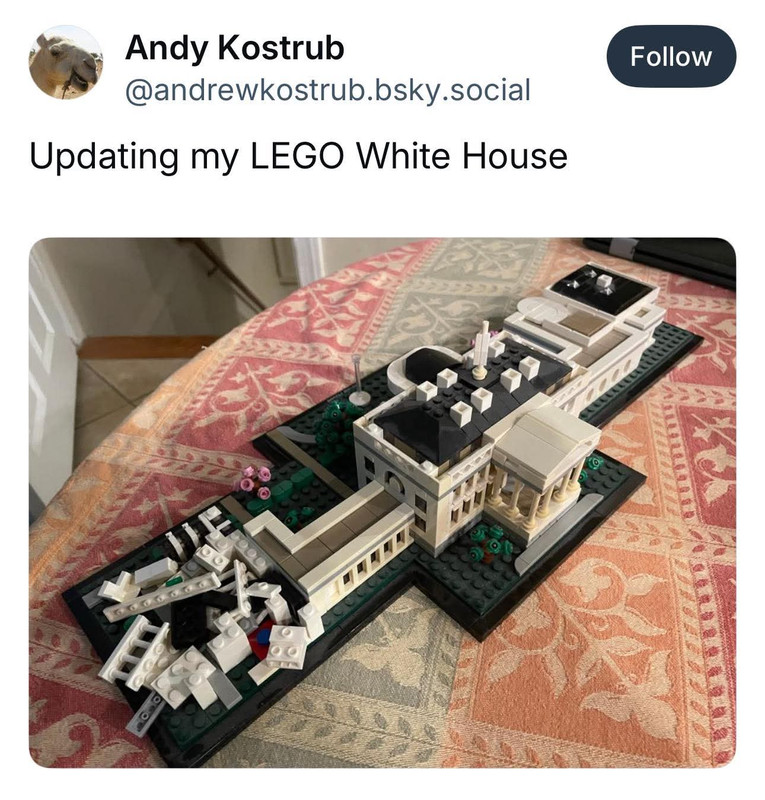Click the green bushes beside the portico

(490, 543)
